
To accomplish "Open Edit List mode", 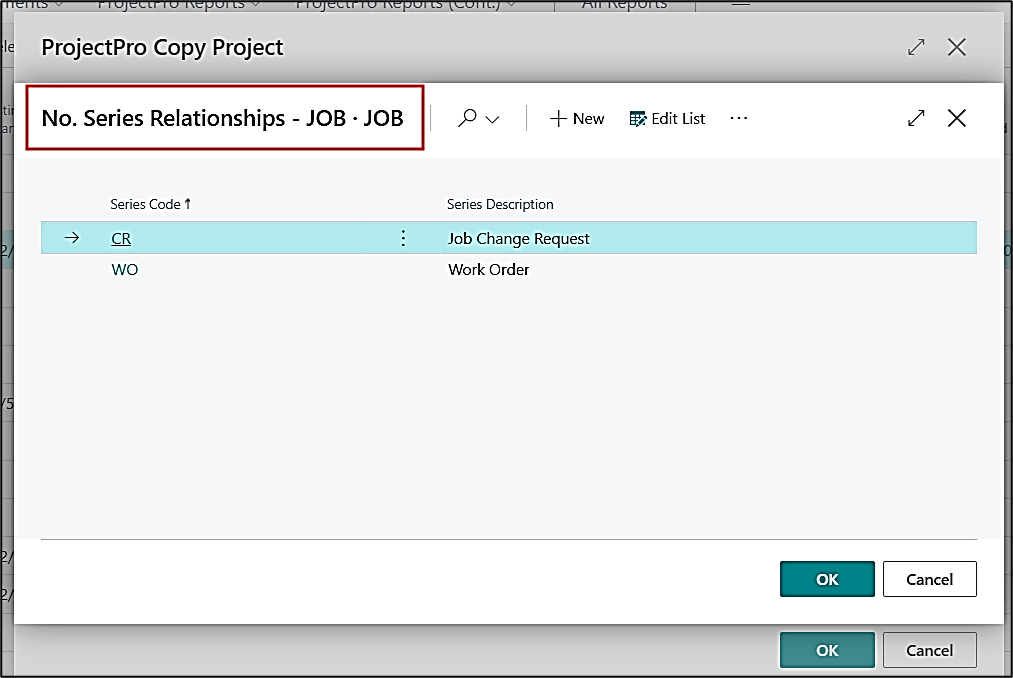I will point(667,119).
